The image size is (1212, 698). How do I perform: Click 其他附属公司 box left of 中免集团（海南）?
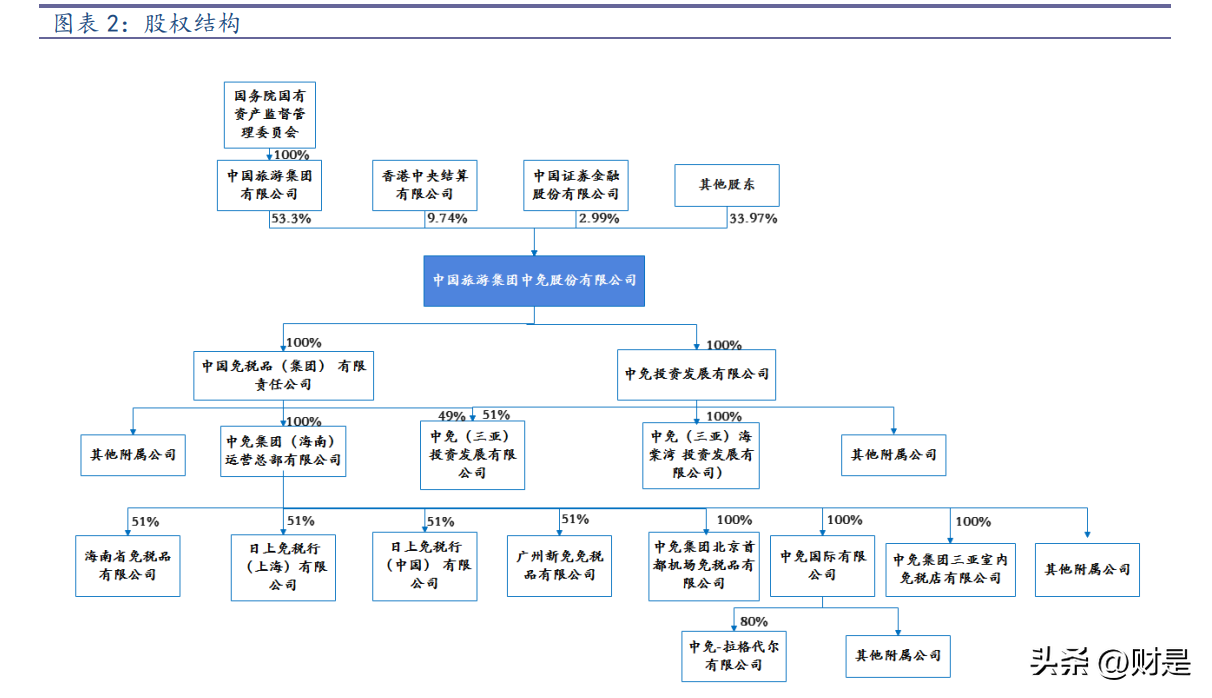coord(133,454)
